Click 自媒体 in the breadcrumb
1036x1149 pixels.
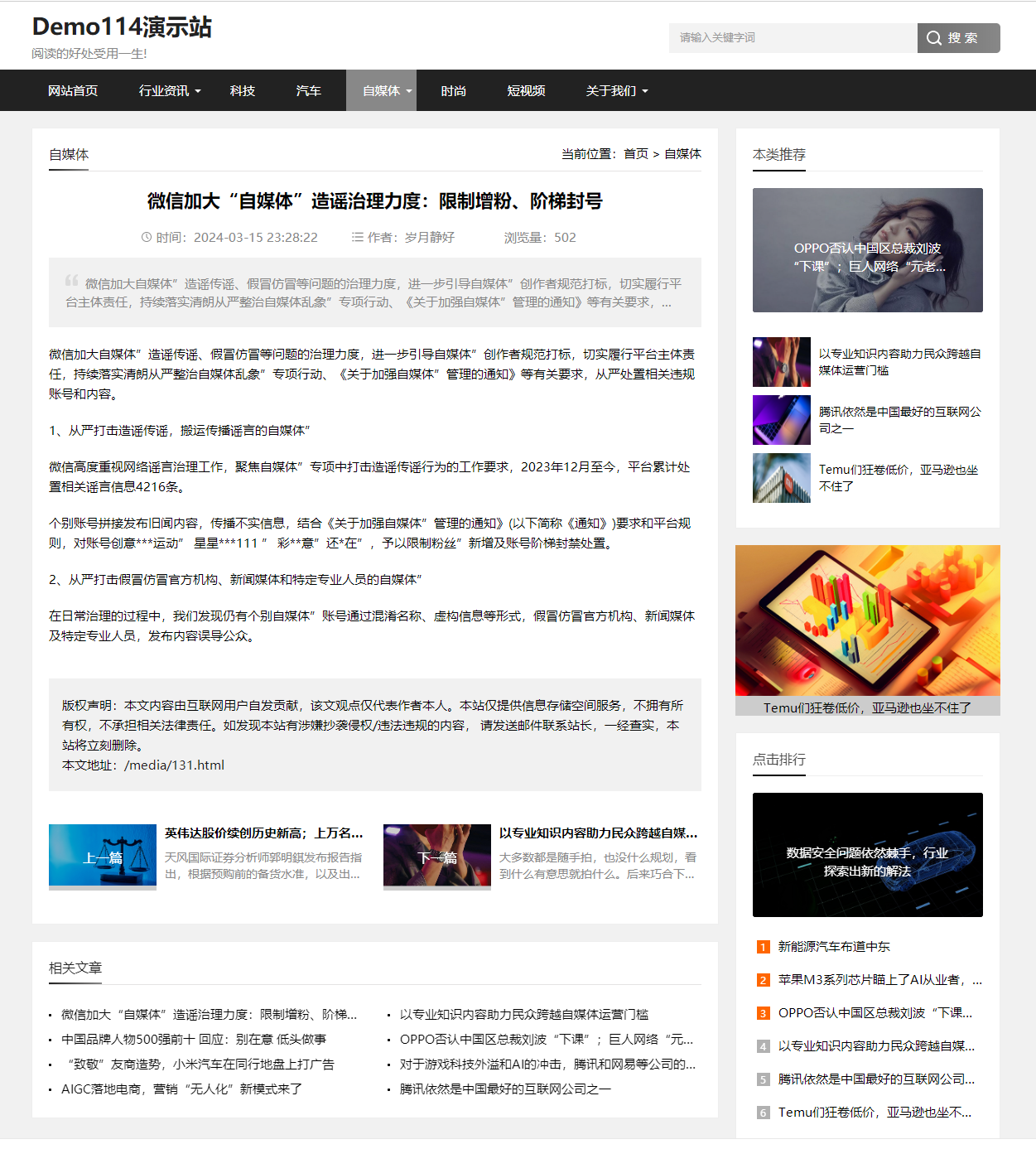[682, 153]
